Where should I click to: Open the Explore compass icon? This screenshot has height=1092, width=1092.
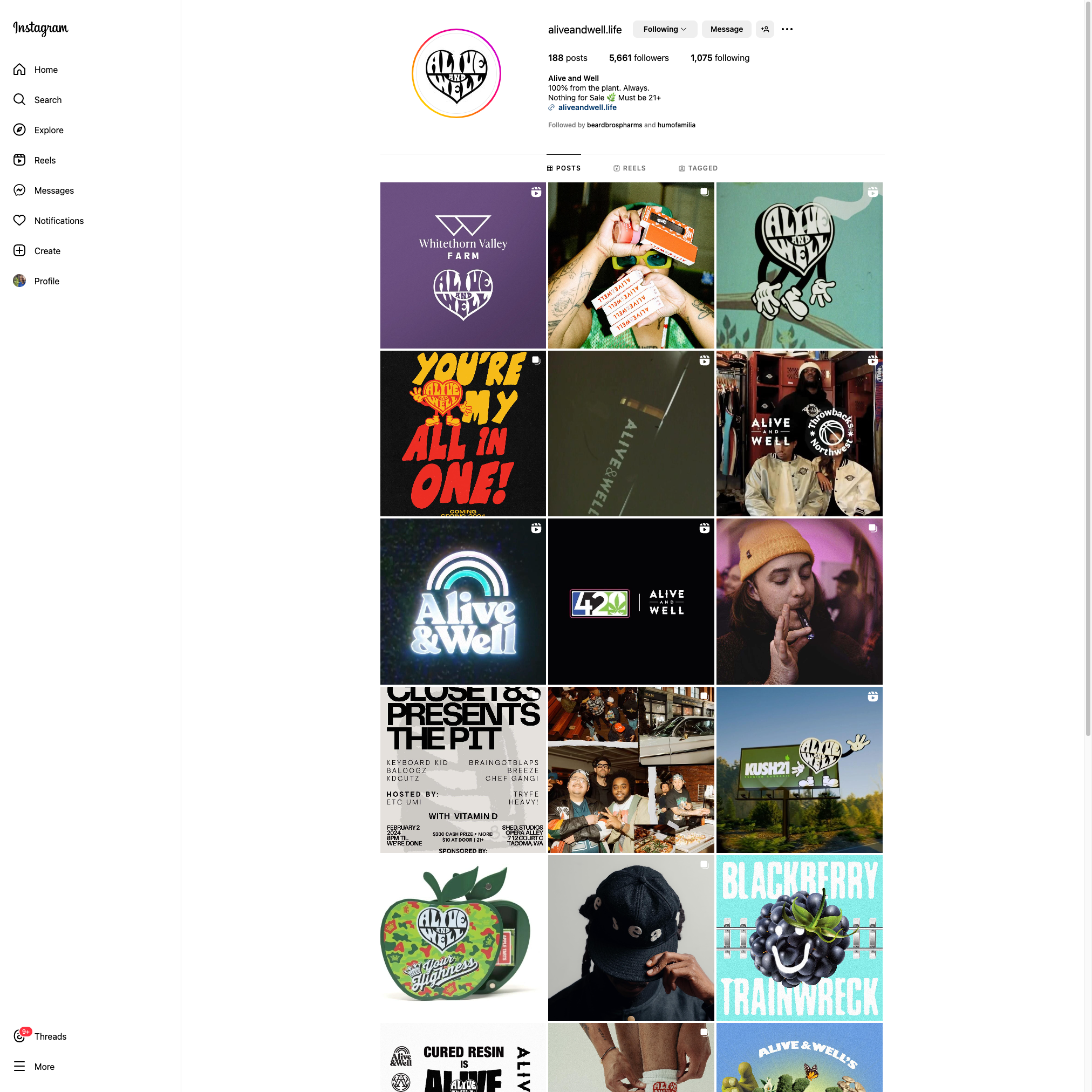click(x=19, y=130)
